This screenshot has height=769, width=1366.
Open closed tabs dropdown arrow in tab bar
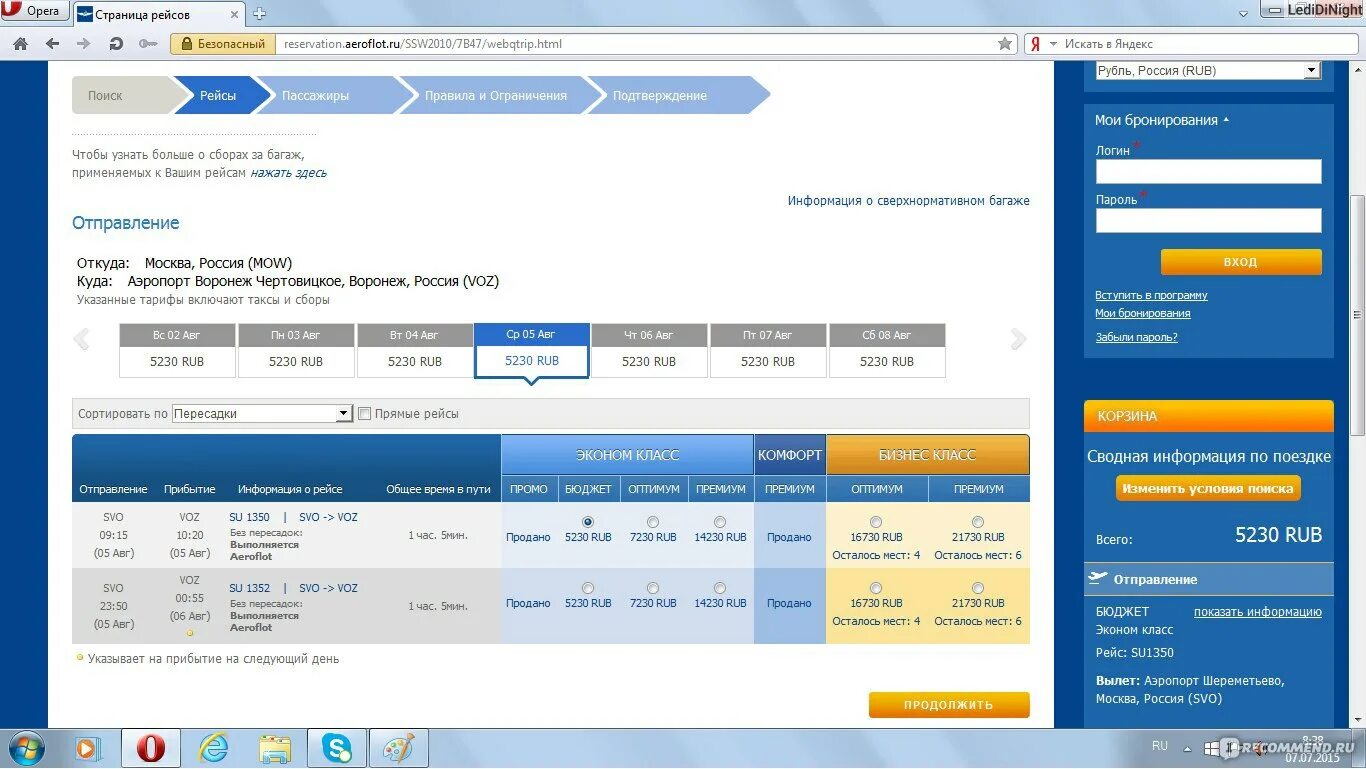(1243, 13)
